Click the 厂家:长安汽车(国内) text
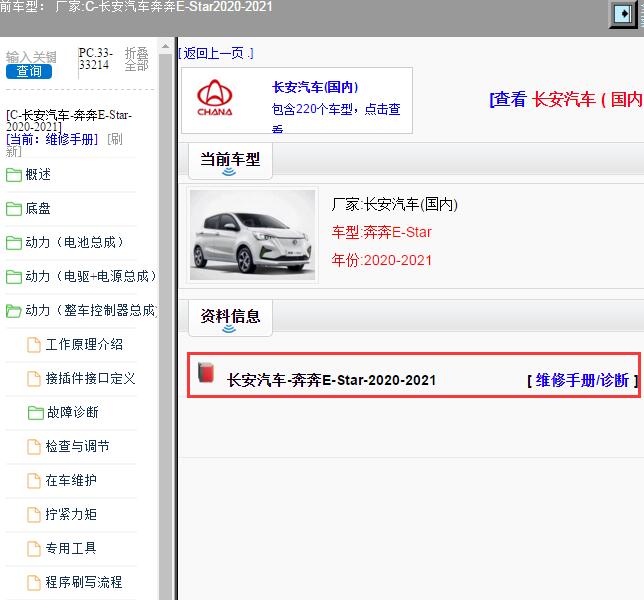 394,204
